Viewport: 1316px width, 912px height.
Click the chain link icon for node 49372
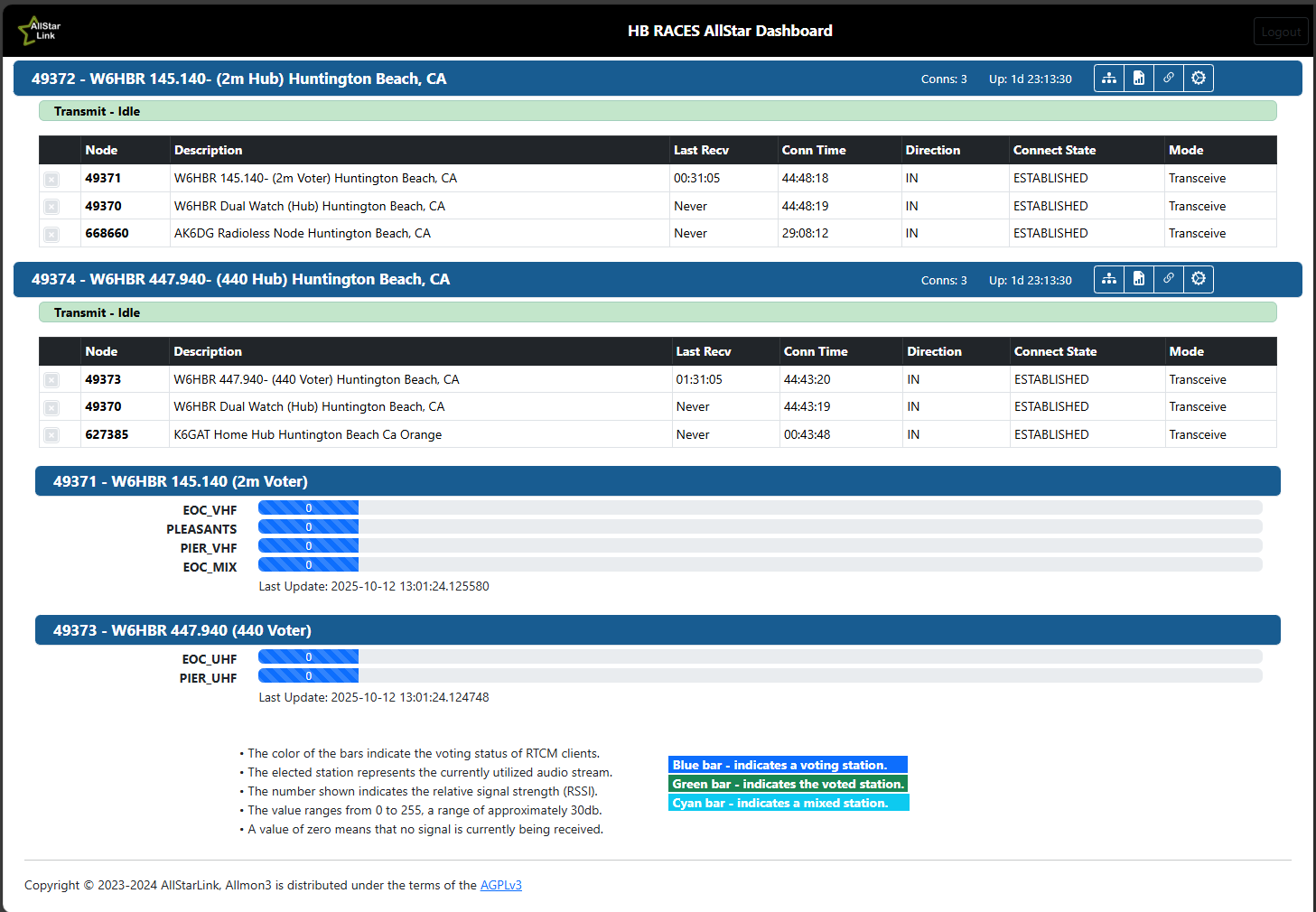click(x=1169, y=79)
